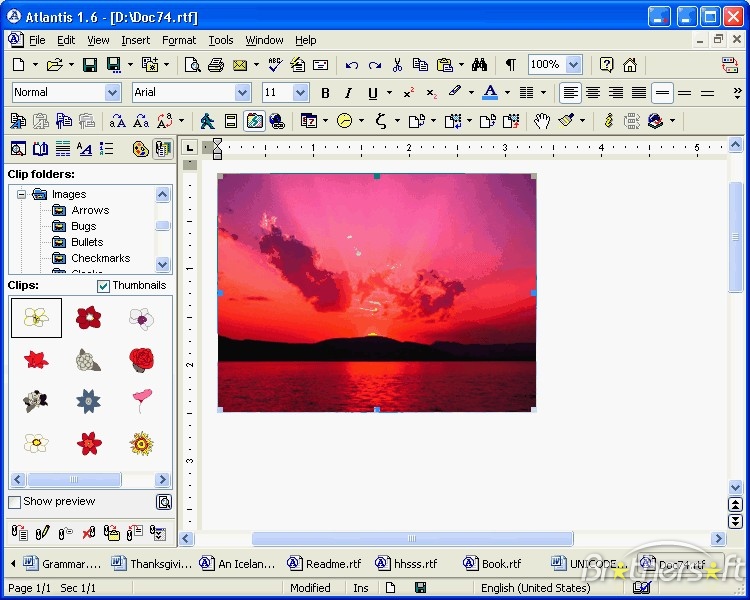
Task: Open the font name Arial dropdown
Action: (242, 93)
